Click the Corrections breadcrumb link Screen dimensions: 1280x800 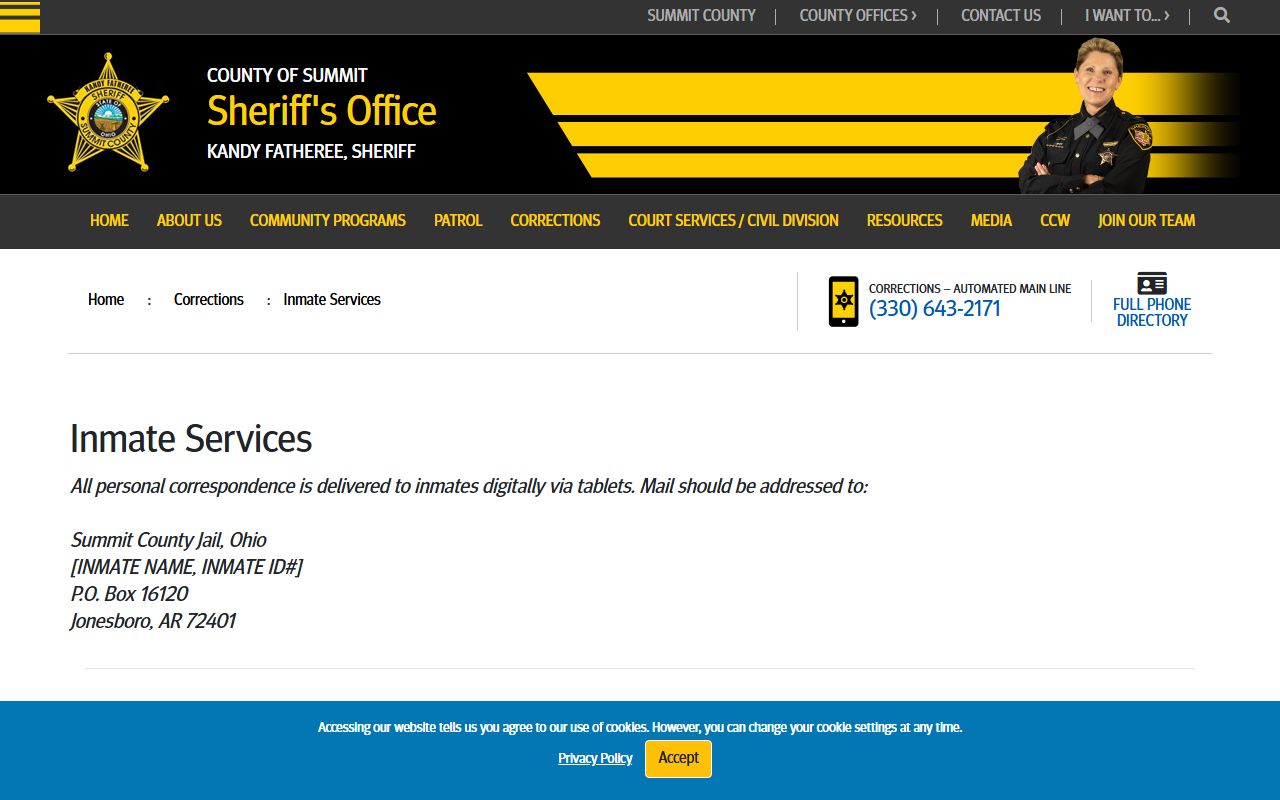pos(209,299)
